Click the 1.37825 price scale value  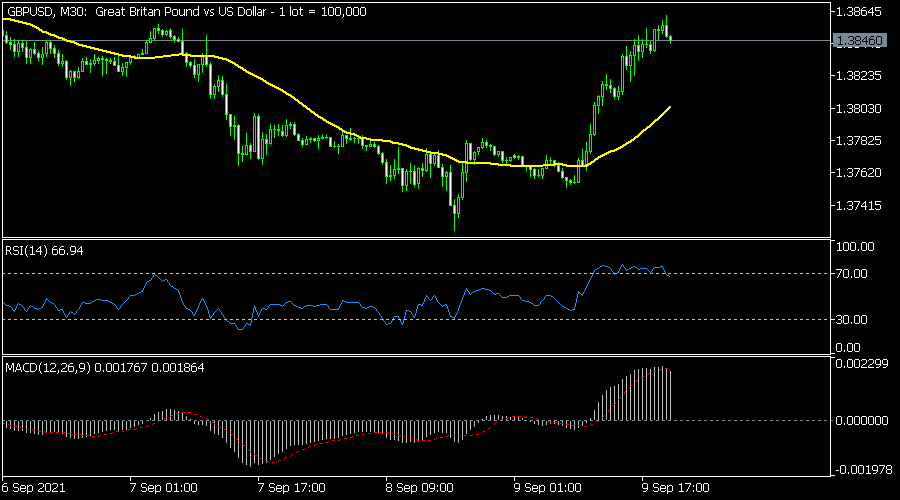(859, 141)
